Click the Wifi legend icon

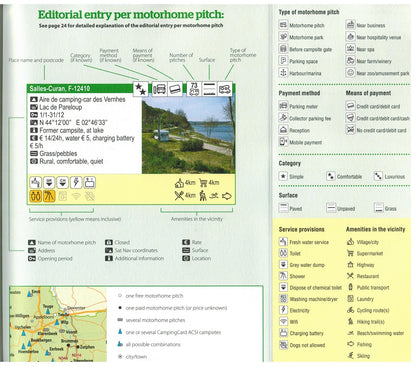tap(283, 321)
